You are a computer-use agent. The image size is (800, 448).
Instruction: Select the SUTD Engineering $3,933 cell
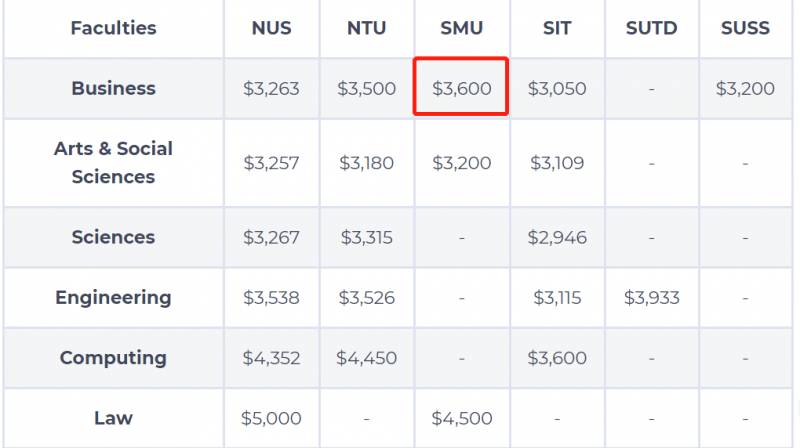(651, 297)
